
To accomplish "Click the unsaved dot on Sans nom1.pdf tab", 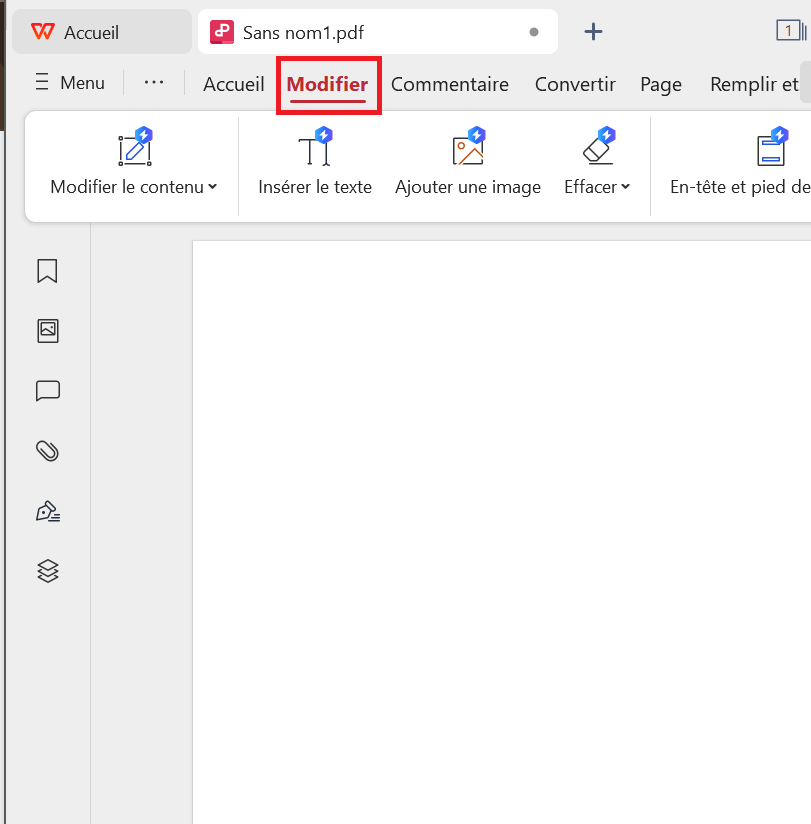I will (533, 32).
